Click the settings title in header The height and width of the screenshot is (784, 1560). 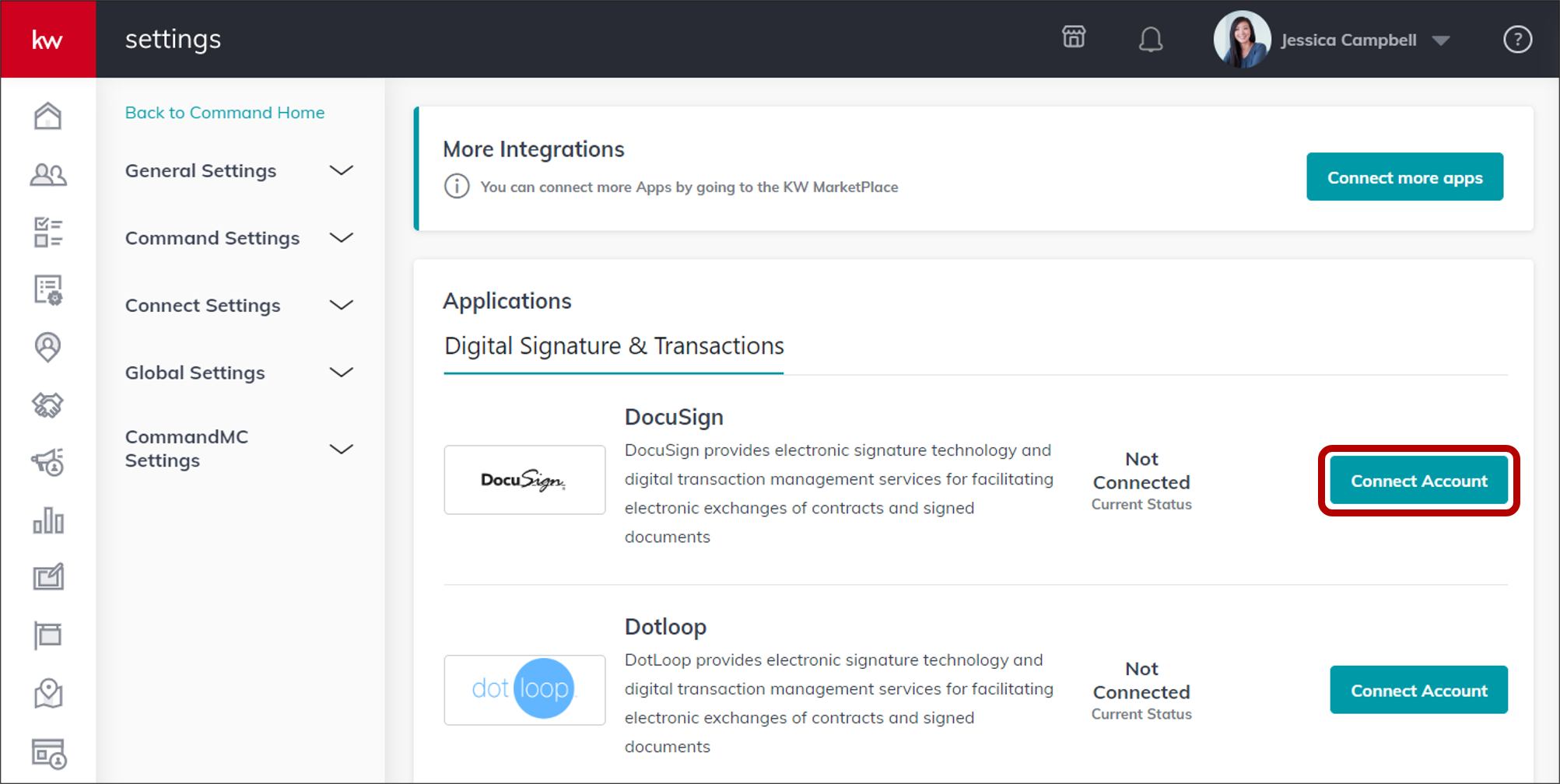click(x=173, y=39)
